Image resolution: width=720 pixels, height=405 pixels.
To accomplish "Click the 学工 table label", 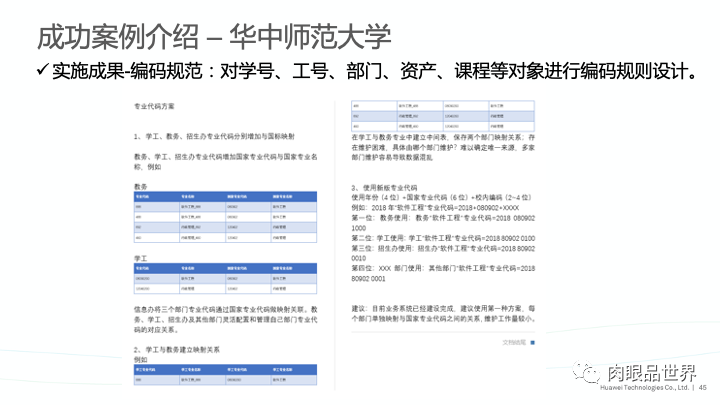I will 141,258.
